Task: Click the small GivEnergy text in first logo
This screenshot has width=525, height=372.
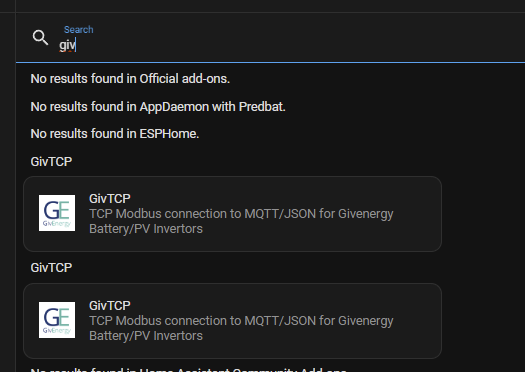Action: pos(57,223)
